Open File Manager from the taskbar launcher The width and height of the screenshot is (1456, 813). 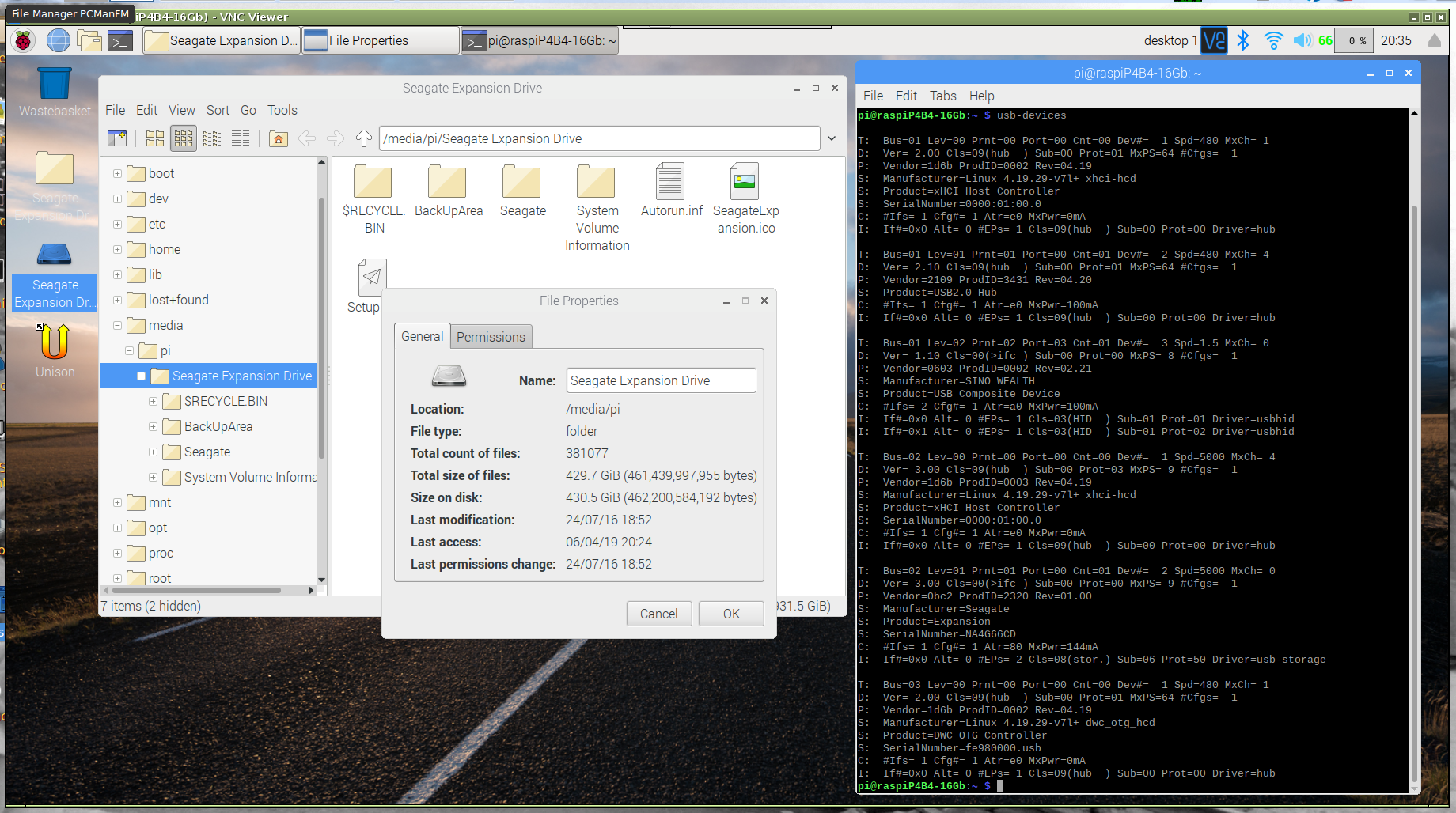[89, 40]
